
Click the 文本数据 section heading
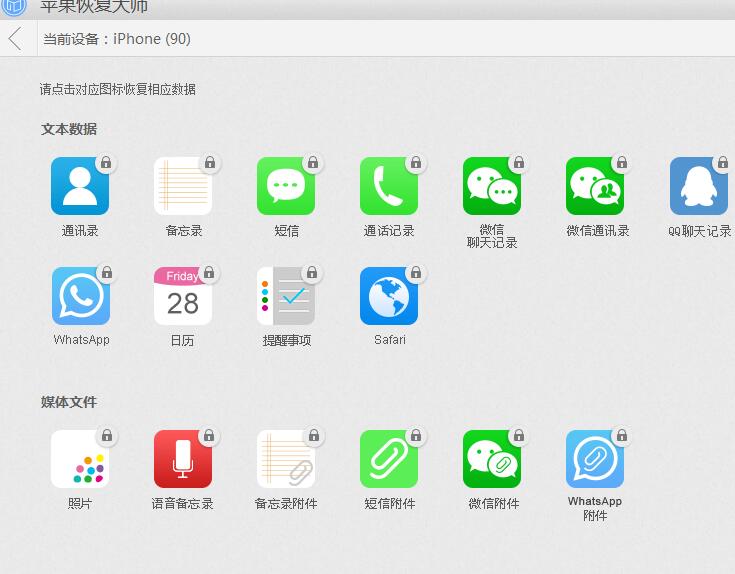(x=69, y=129)
